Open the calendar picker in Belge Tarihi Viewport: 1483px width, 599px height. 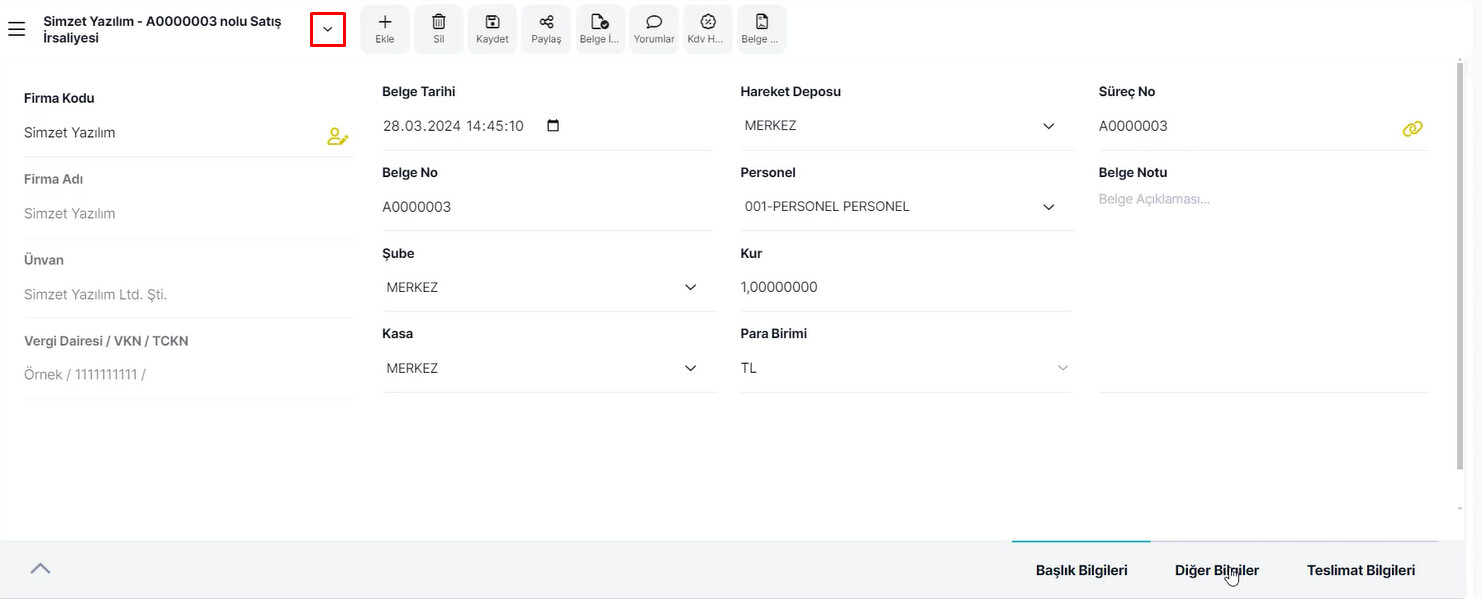pyautogui.click(x=554, y=126)
